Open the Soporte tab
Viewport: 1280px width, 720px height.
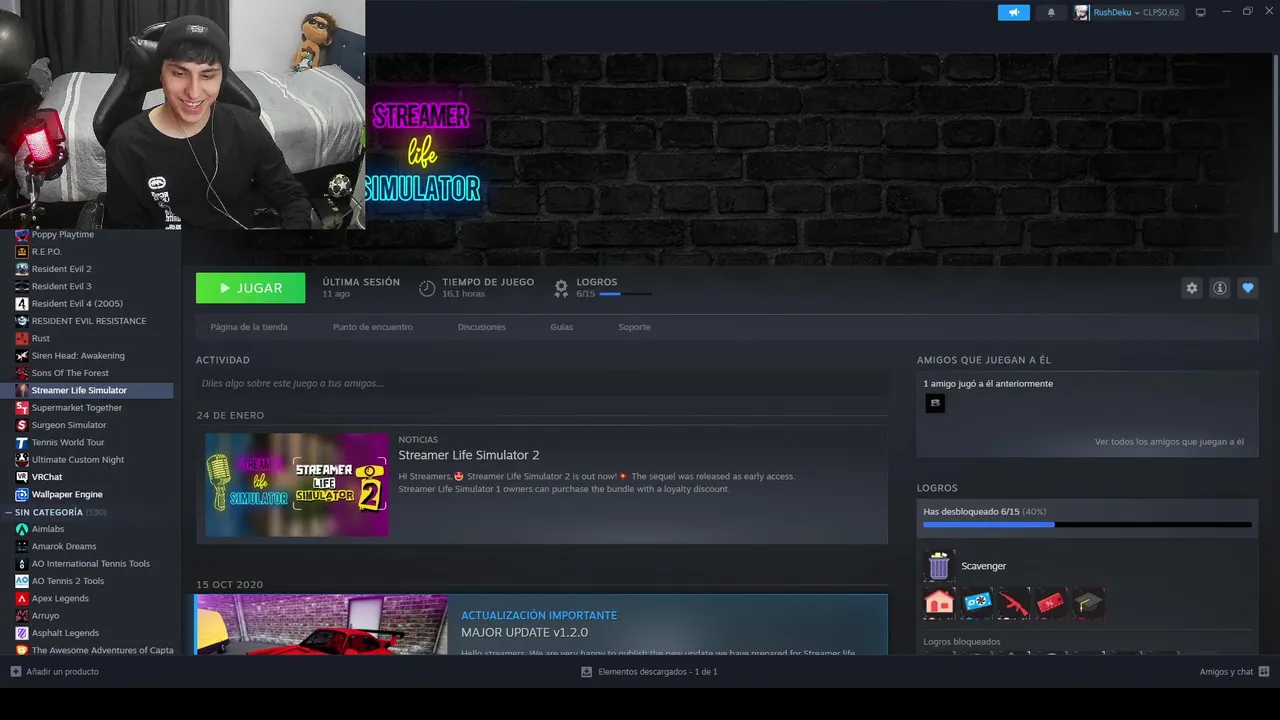tap(634, 327)
